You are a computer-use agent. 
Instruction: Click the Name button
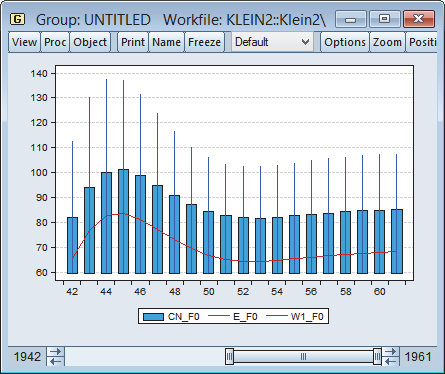pyautogui.click(x=166, y=42)
